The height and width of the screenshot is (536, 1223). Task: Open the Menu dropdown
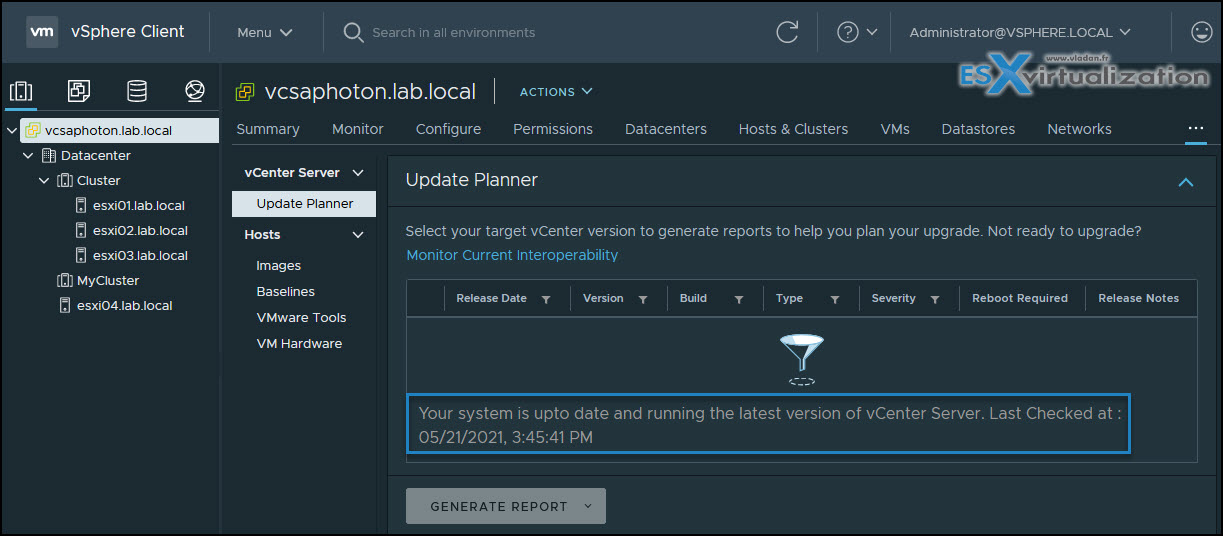click(264, 32)
